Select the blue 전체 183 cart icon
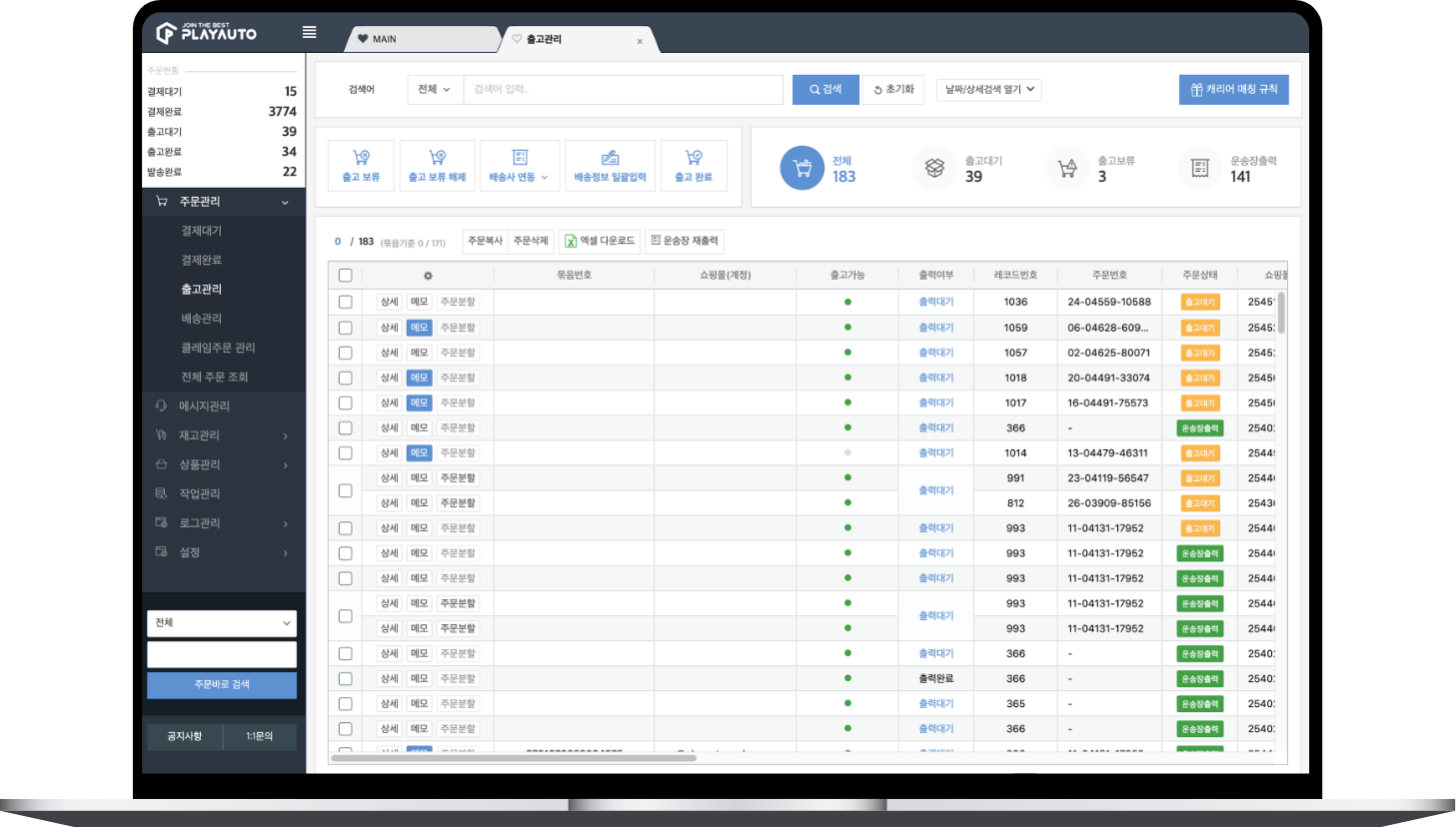The width and height of the screenshot is (1456, 827). (x=801, y=168)
